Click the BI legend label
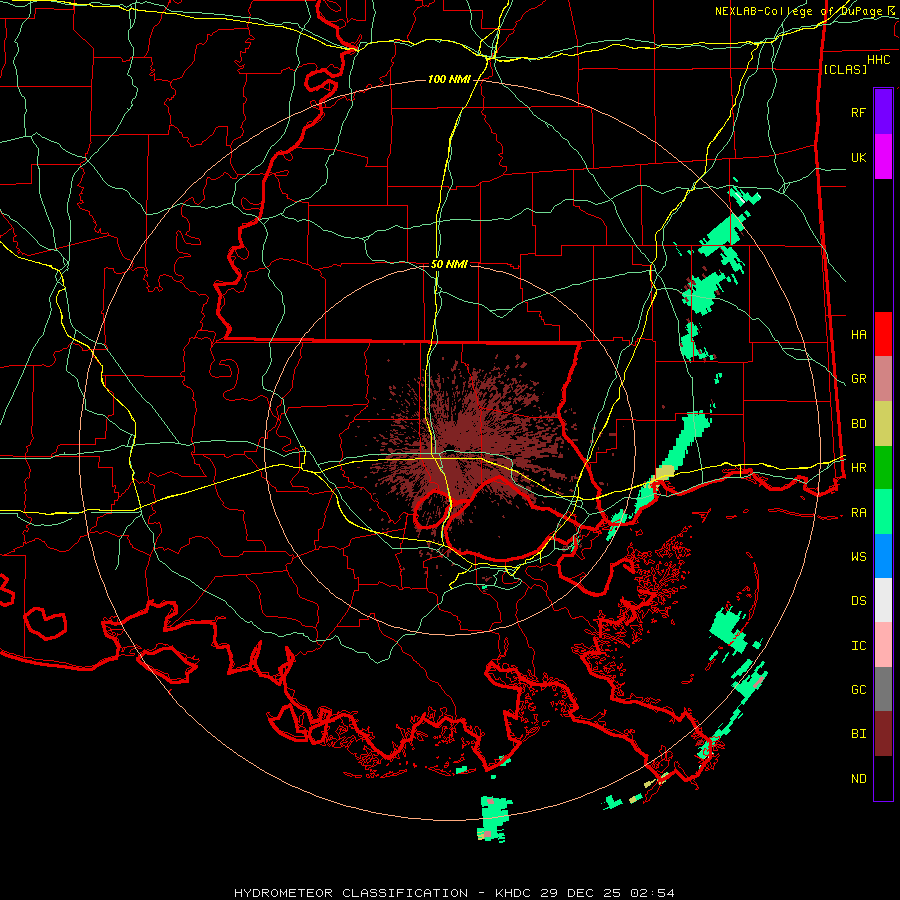 [x=859, y=734]
